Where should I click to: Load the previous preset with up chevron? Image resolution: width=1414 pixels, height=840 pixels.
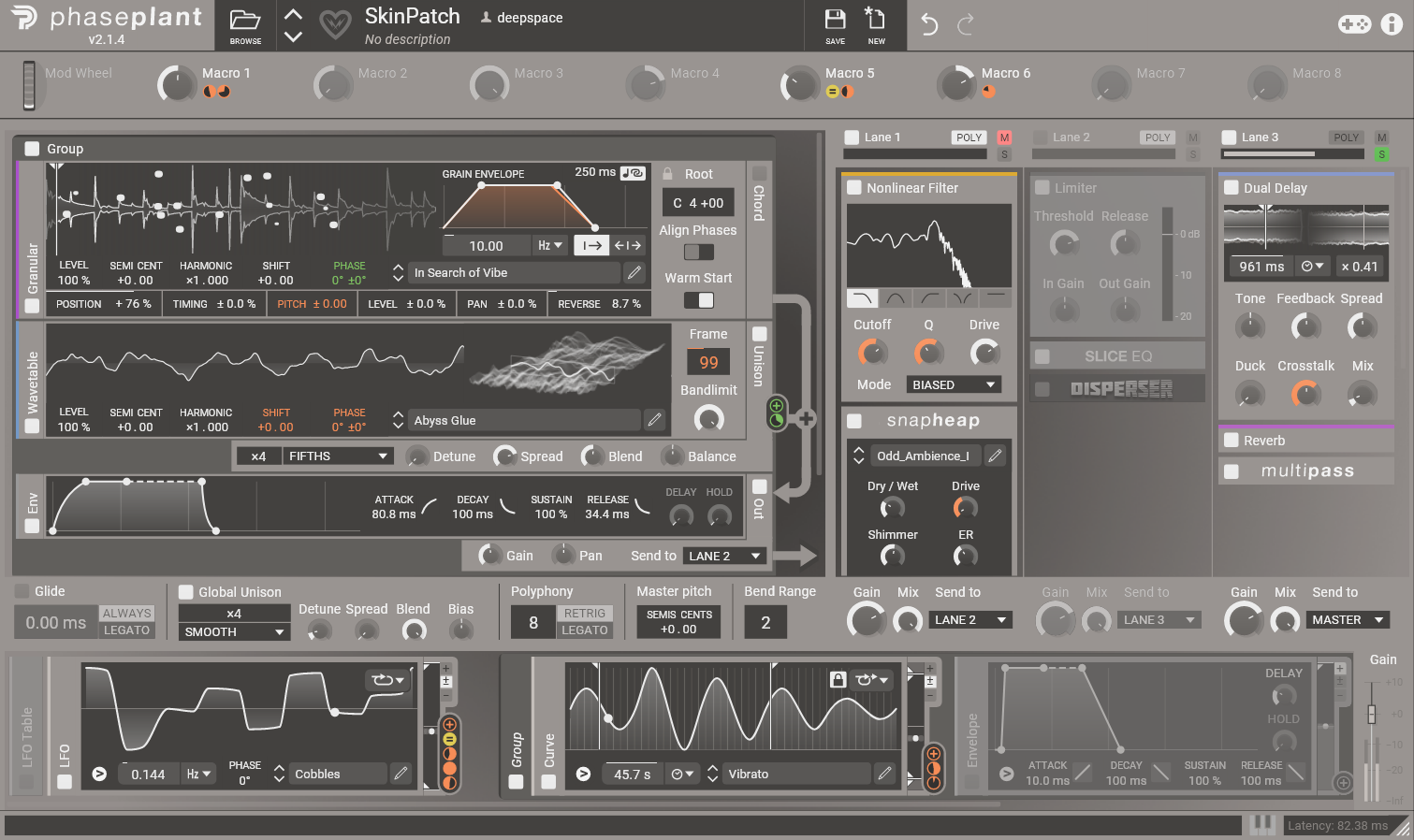tap(293, 15)
